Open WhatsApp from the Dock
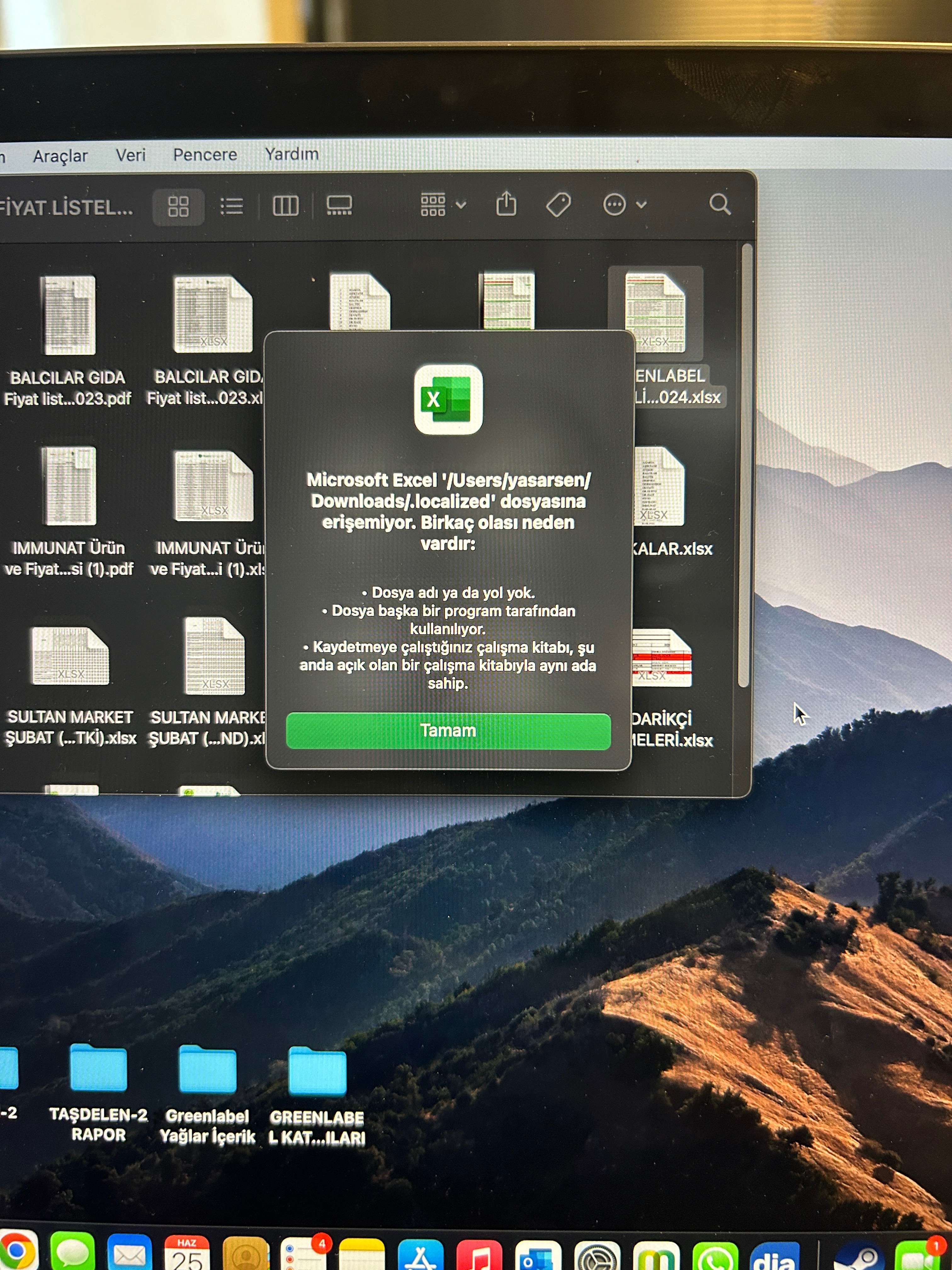The height and width of the screenshot is (1270, 952). click(x=716, y=1256)
